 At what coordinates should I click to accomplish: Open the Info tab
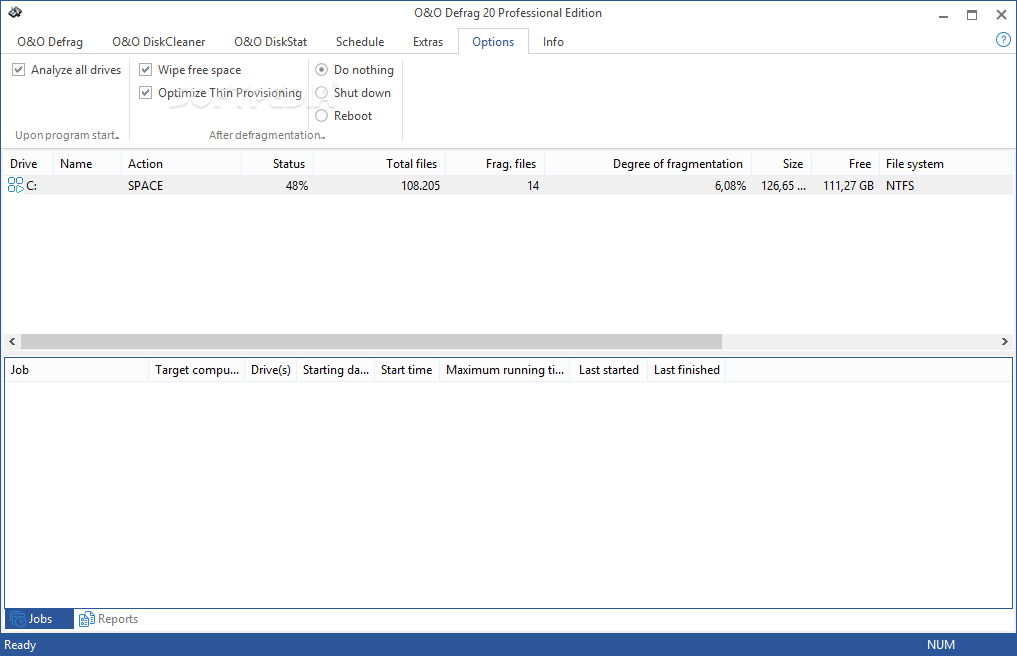(x=553, y=42)
